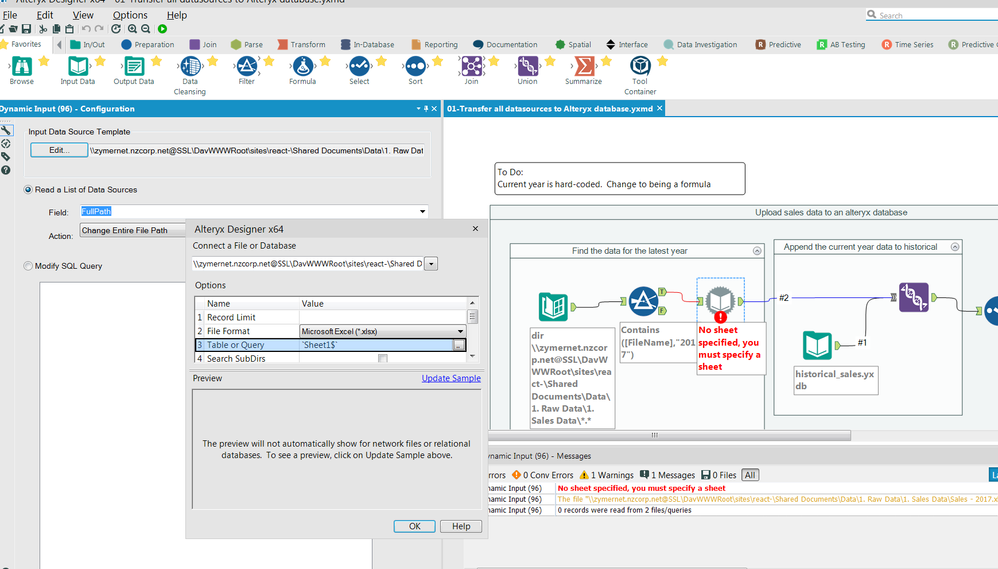Filter messages by 1 Warnings
The height and width of the screenshot is (569, 998).
607,475
